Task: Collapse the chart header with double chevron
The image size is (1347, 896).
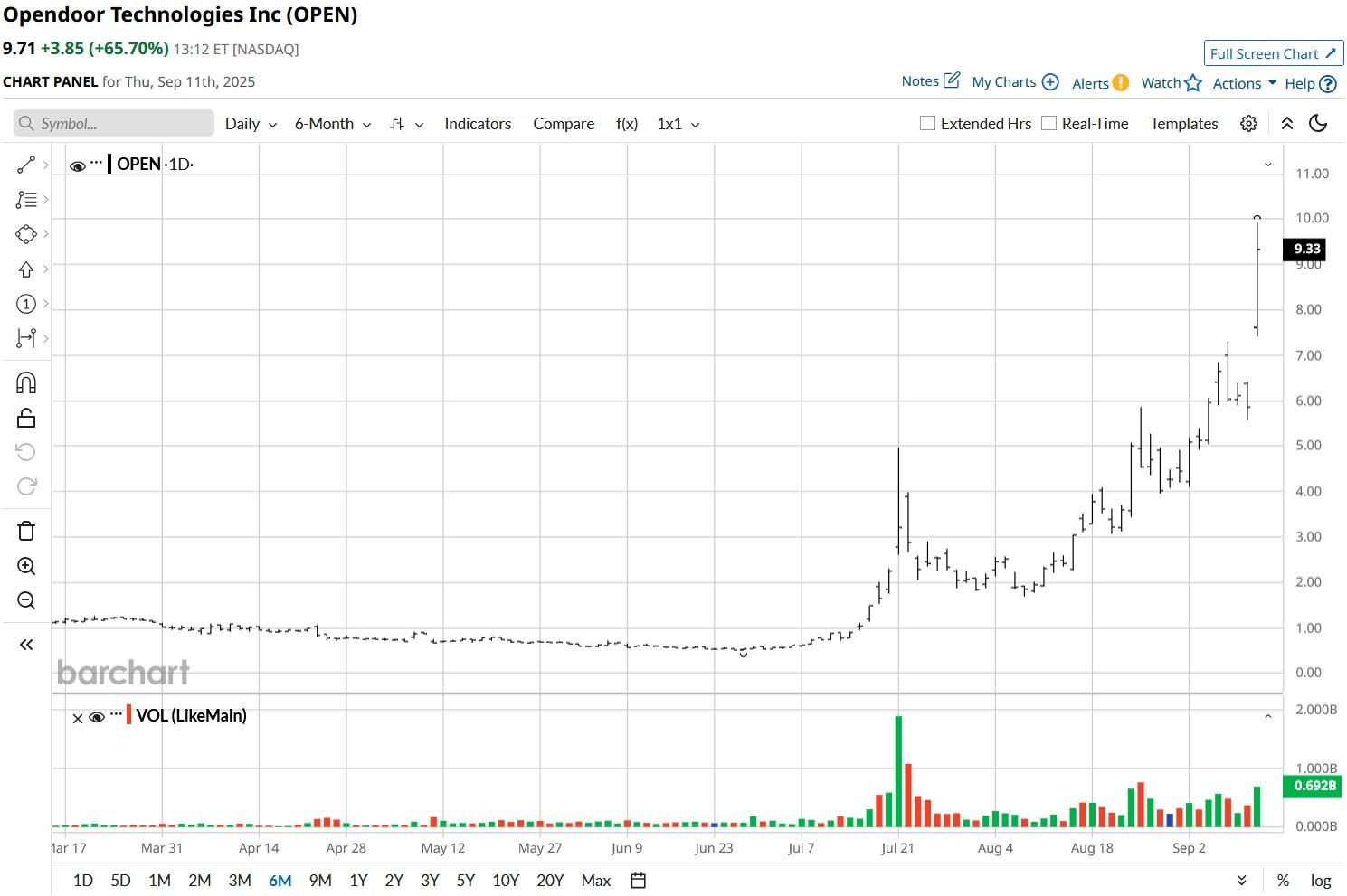Action: tap(1286, 124)
